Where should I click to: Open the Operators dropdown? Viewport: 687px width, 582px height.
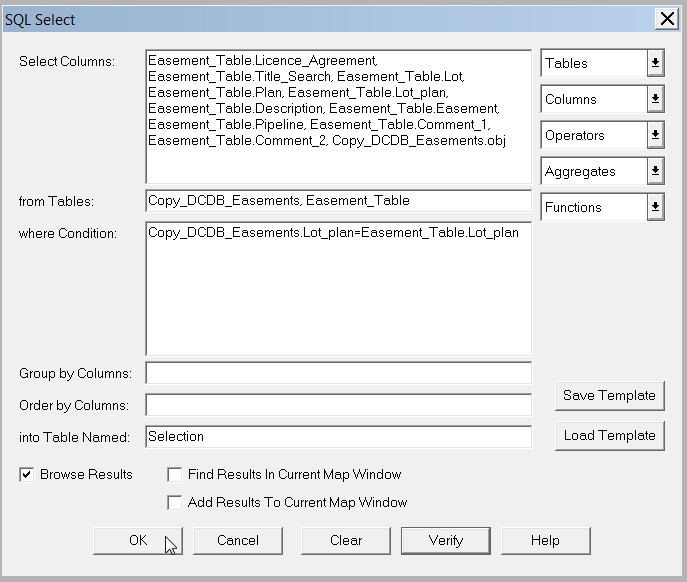click(654, 135)
